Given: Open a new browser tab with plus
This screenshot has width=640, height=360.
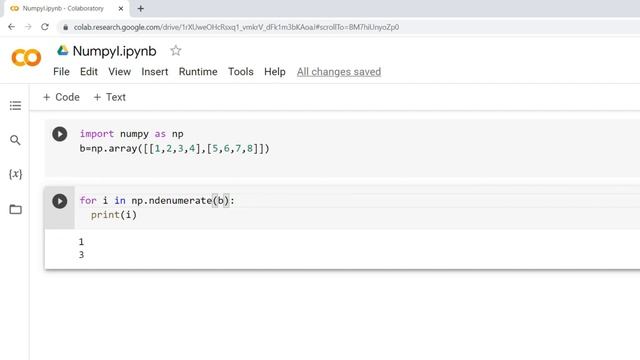Looking at the screenshot, I should click(x=140, y=9).
